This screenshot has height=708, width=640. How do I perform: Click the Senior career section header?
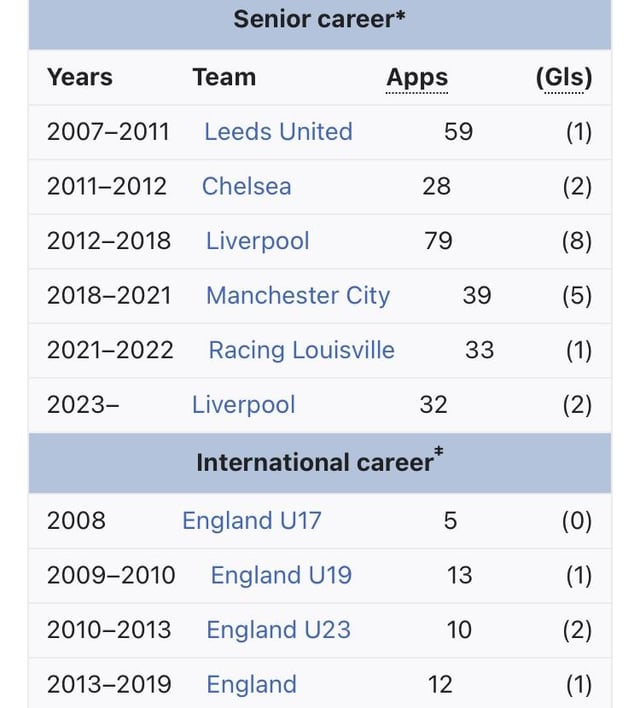(314, 19)
